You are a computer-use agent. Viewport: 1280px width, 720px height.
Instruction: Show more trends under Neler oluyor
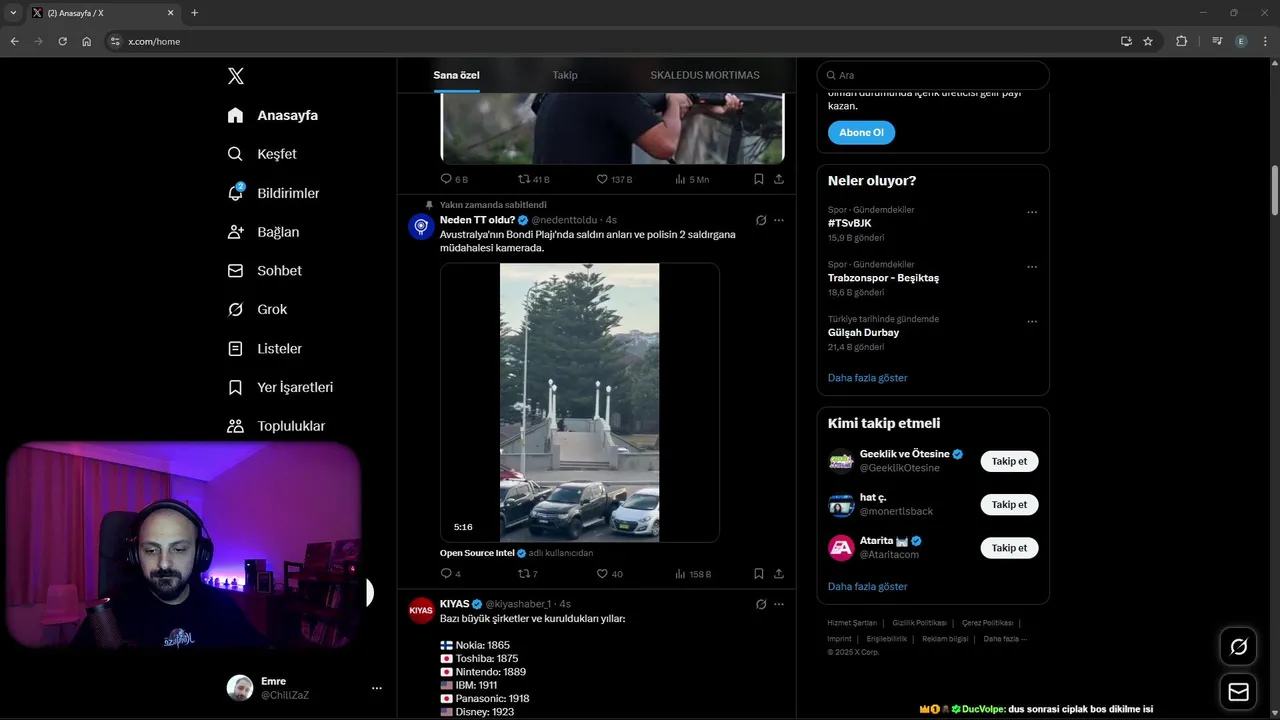867,378
